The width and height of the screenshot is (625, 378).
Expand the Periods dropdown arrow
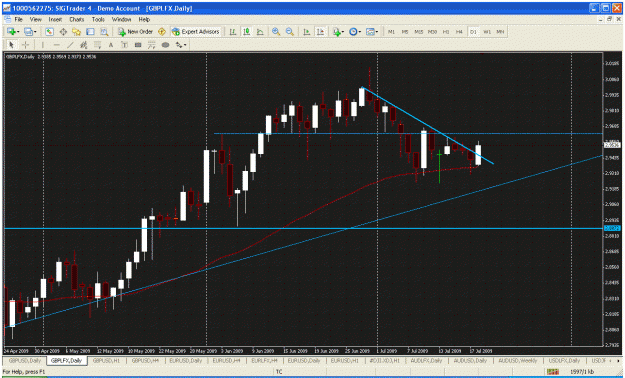(360, 32)
